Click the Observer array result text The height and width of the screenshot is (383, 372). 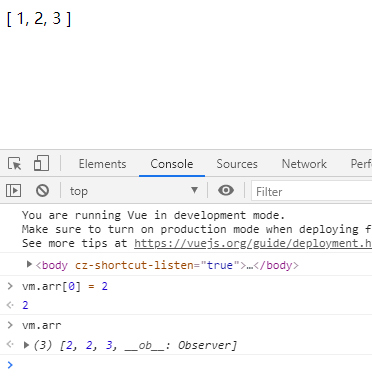135,345
